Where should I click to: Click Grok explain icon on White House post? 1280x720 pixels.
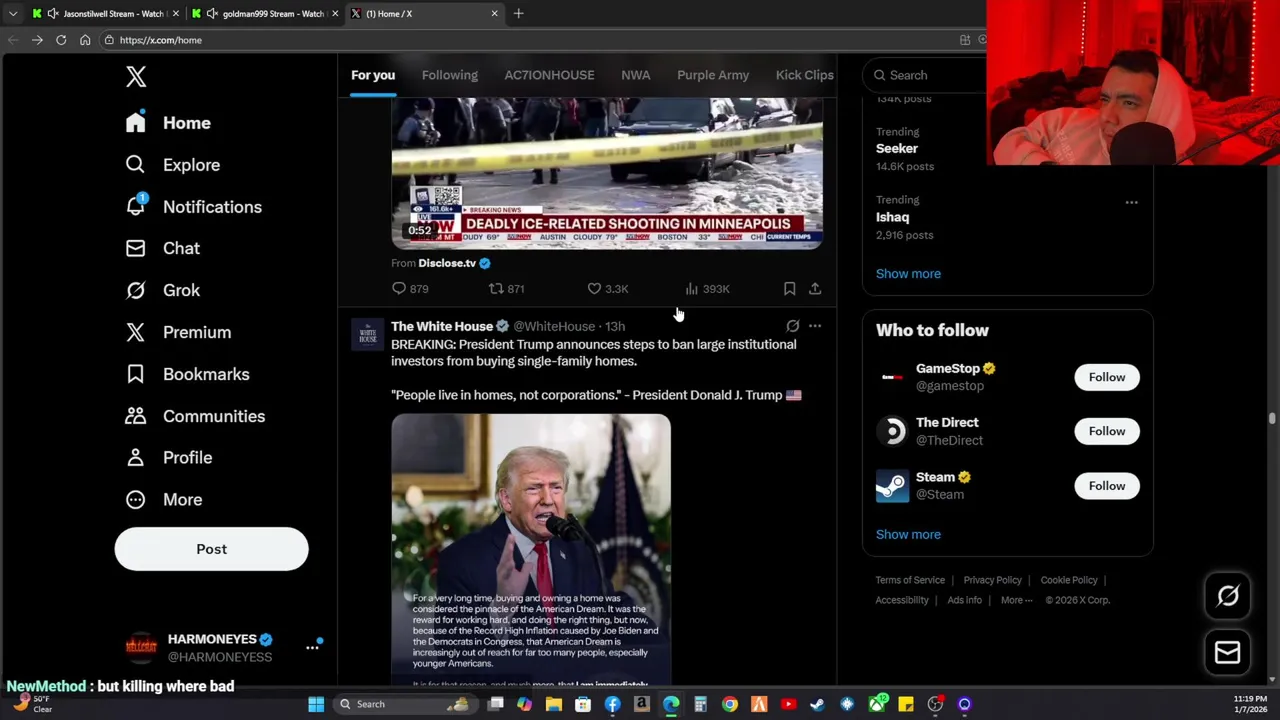point(792,326)
